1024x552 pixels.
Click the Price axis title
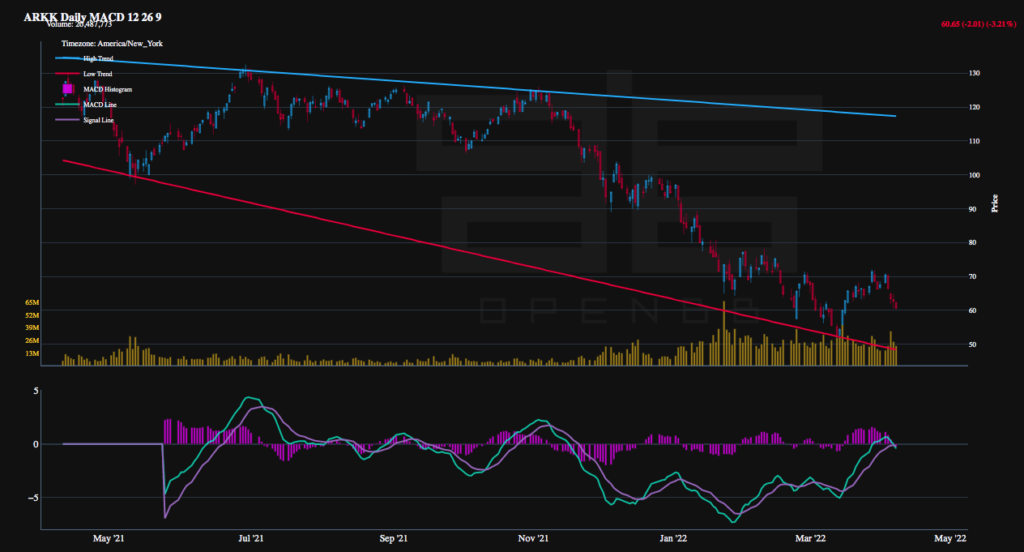994,204
